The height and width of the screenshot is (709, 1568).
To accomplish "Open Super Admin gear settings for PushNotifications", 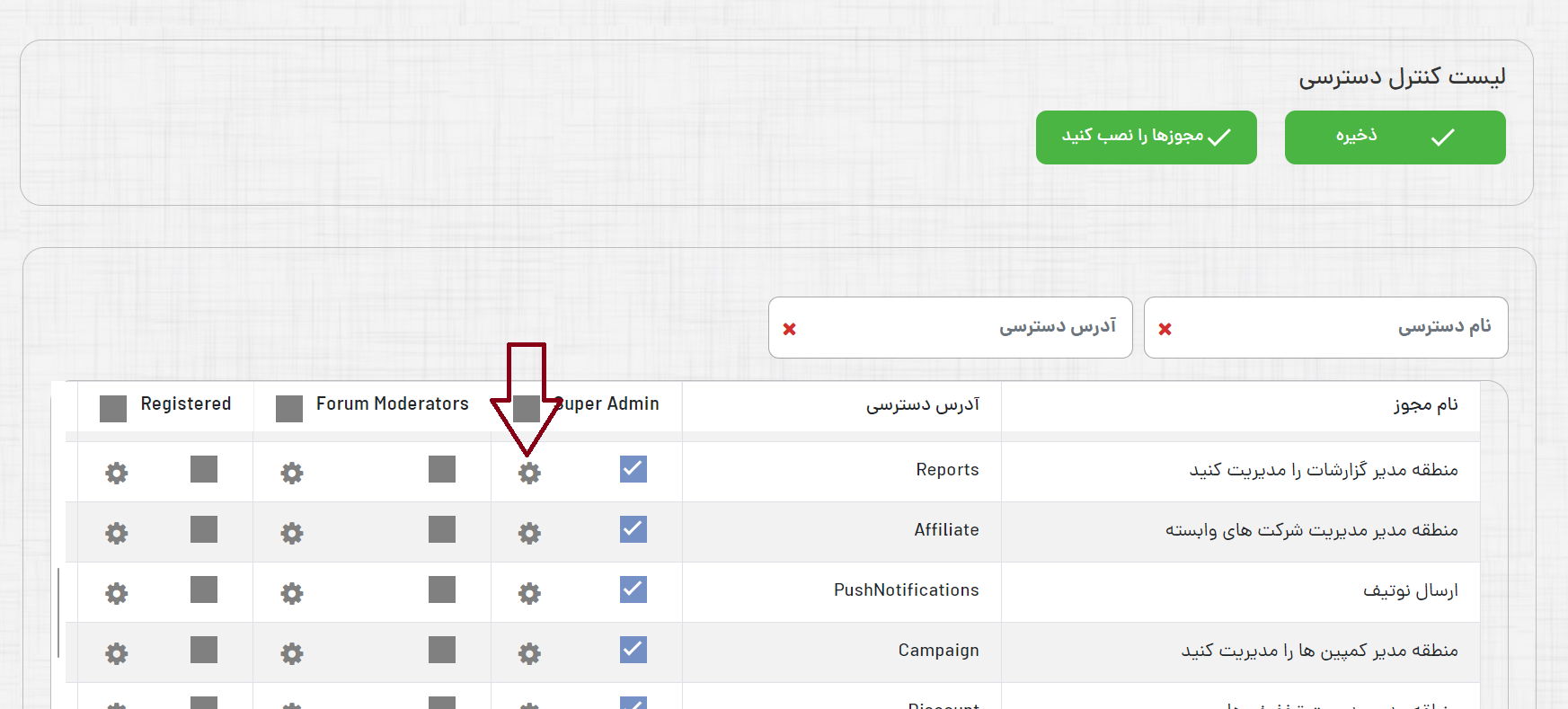I will 529,593.
